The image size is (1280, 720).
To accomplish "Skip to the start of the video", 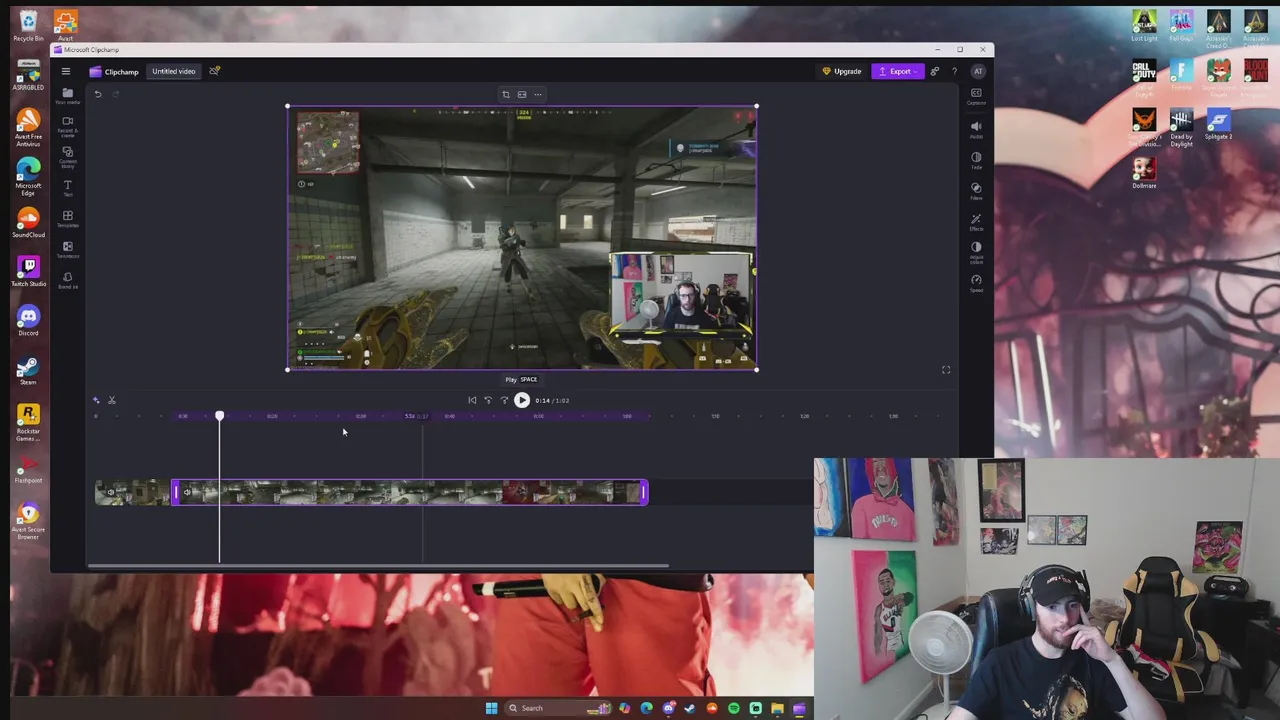I will [x=472, y=400].
